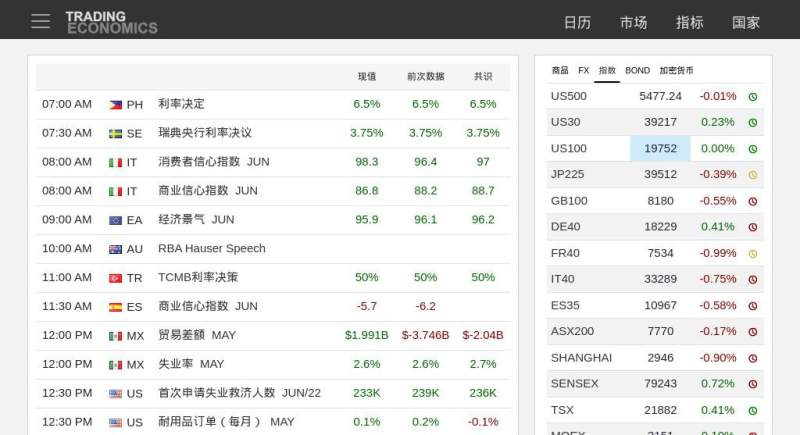The height and width of the screenshot is (435, 800).
Task: Click the PH country code link
Action: pyautogui.click(x=135, y=105)
